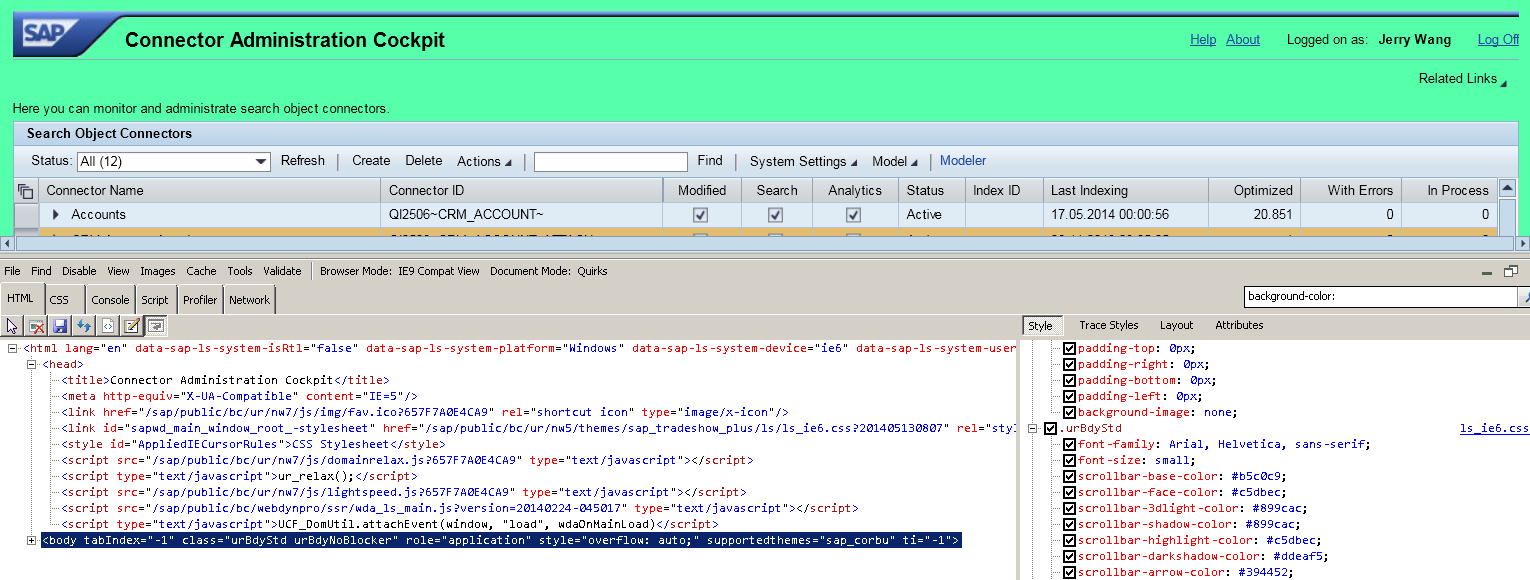Image resolution: width=1530 pixels, height=580 pixels.
Task: Click the select-all table corner icon
Action: pos(25,190)
